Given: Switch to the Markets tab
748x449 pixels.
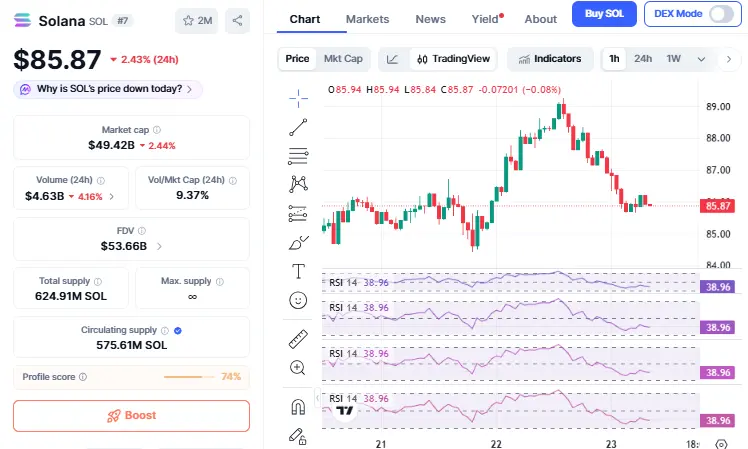Looking at the screenshot, I should (367, 19).
